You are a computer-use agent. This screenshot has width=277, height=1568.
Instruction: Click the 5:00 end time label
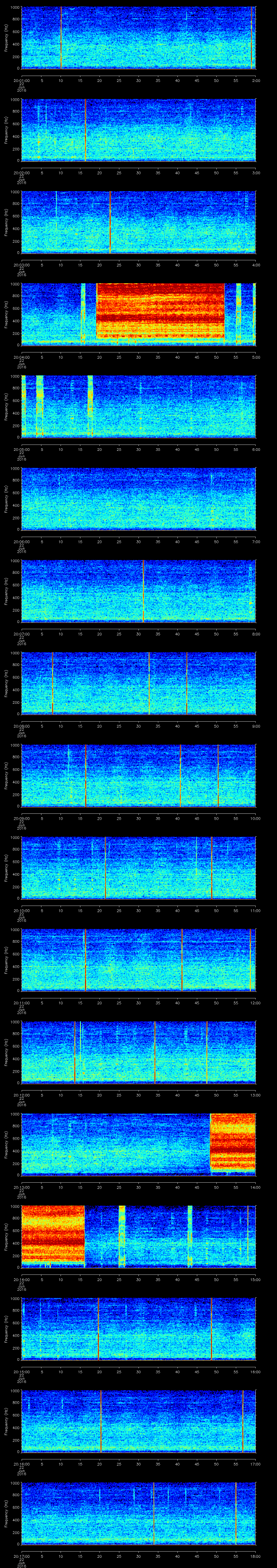[x=256, y=357]
